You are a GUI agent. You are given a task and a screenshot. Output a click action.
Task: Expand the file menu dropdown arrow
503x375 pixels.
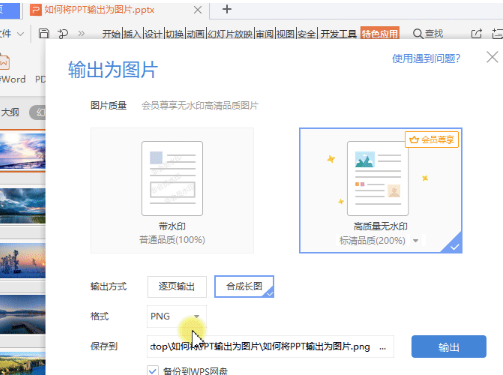[20, 34]
